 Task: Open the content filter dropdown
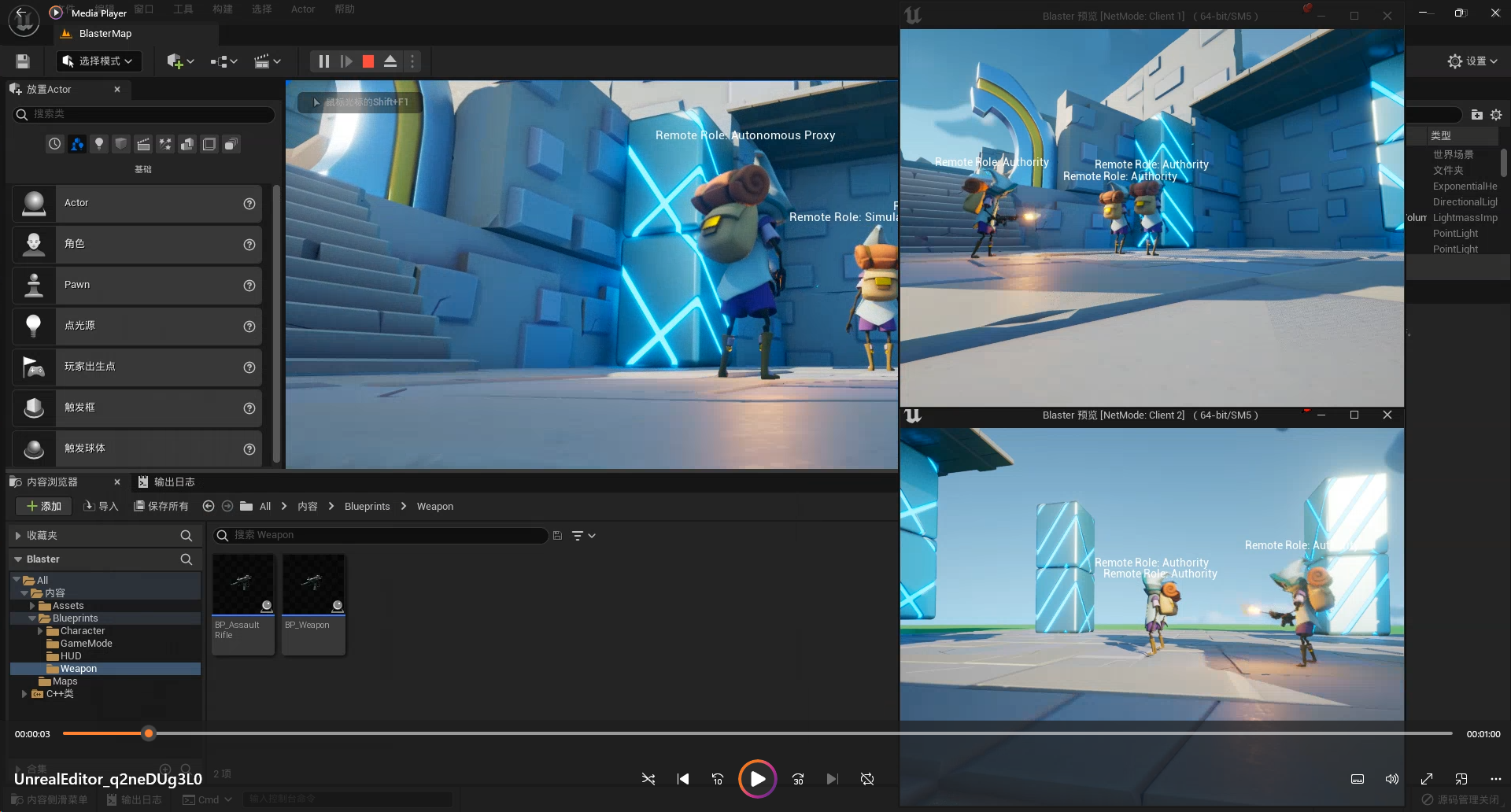[x=583, y=536]
